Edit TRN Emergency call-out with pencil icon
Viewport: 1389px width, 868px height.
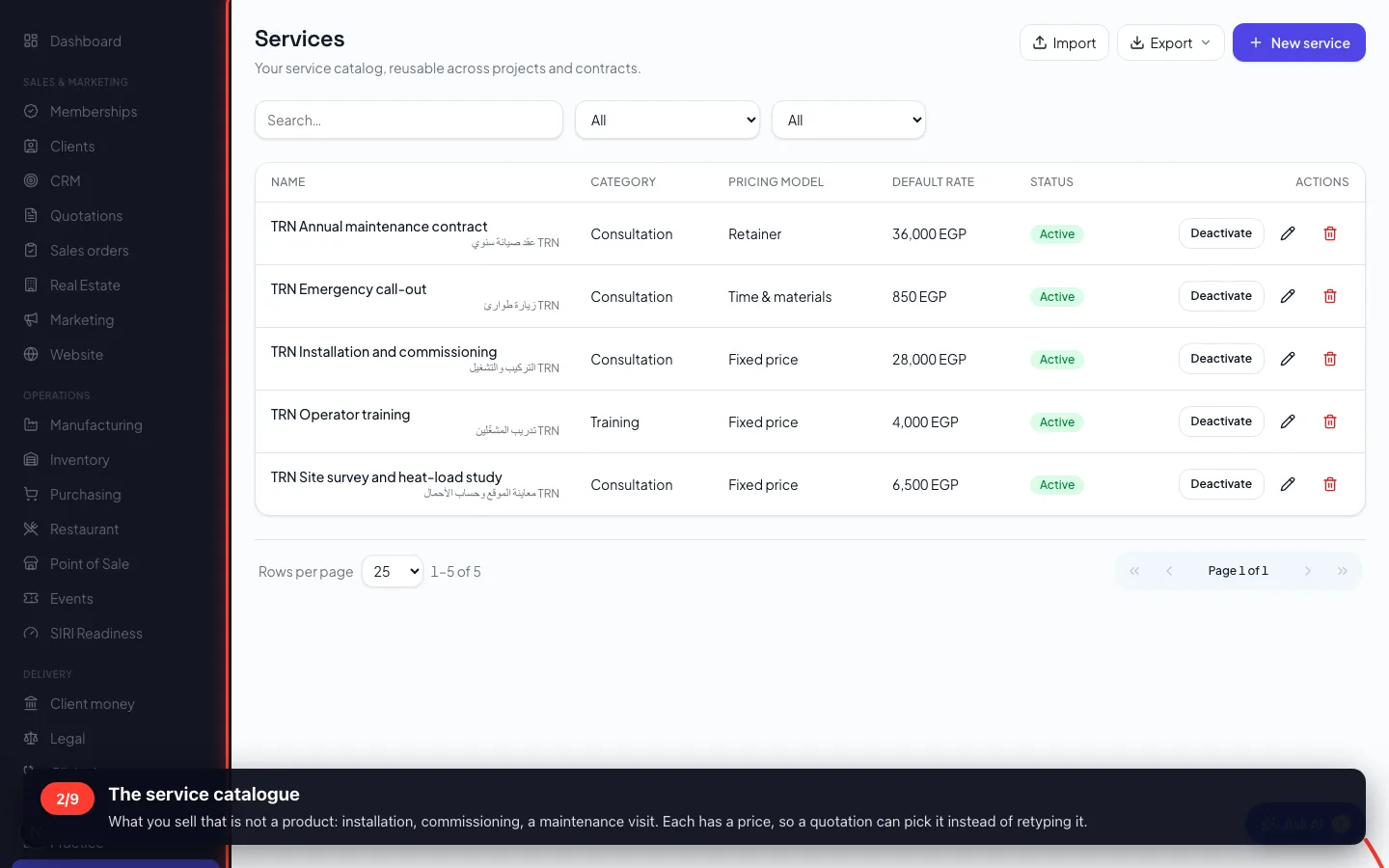[x=1288, y=296]
